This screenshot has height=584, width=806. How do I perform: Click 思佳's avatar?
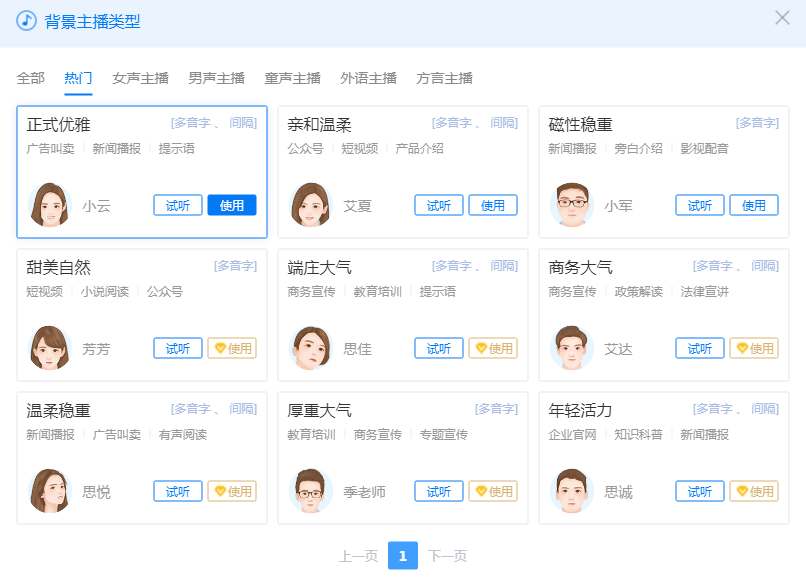pos(310,348)
